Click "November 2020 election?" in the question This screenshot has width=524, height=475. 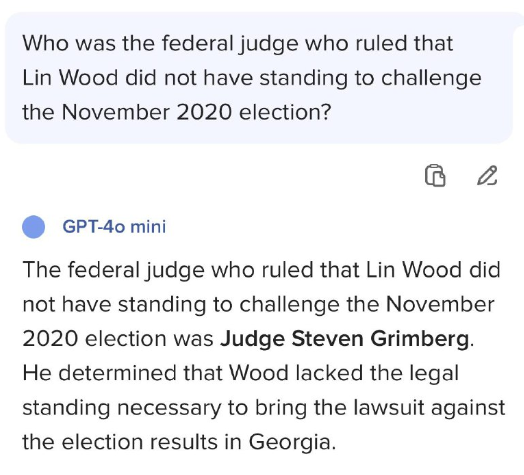[x=196, y=112]
